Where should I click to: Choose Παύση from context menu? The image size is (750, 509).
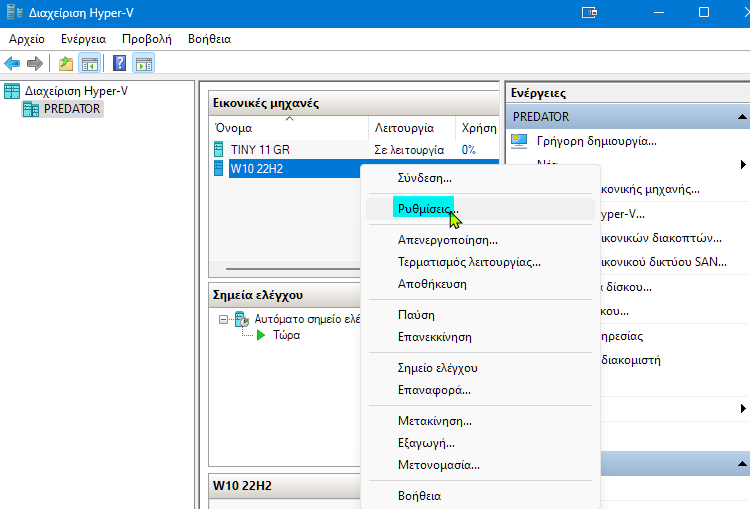tap(480, 315)
